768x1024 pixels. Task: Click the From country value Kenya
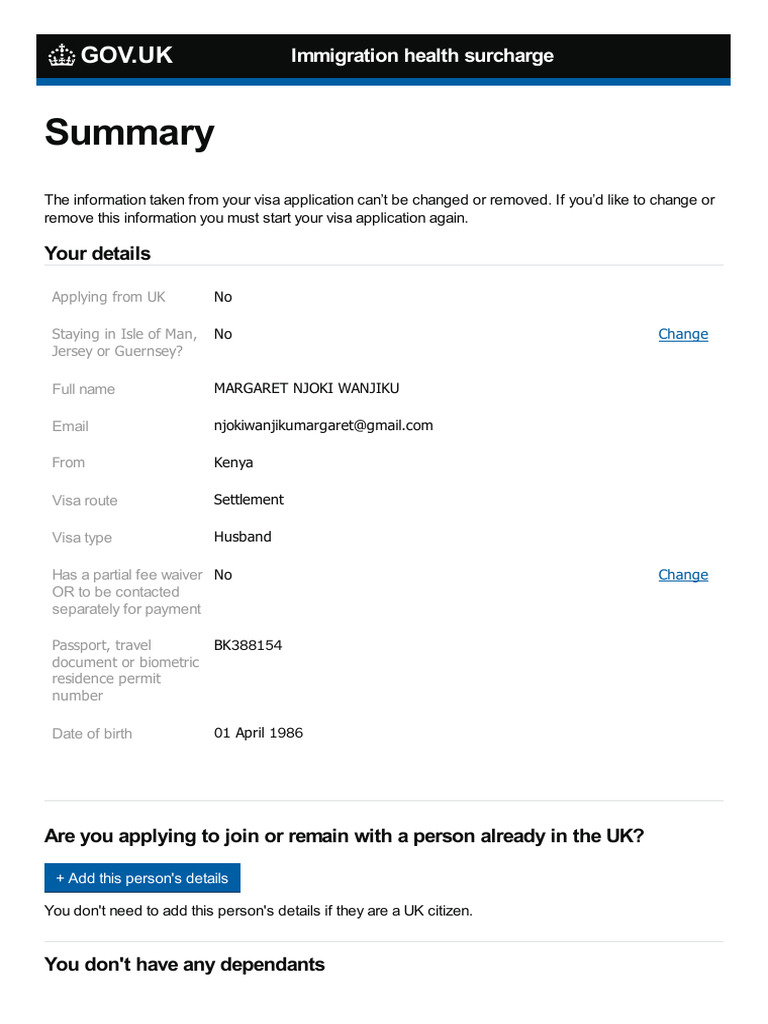coord(234,462)
